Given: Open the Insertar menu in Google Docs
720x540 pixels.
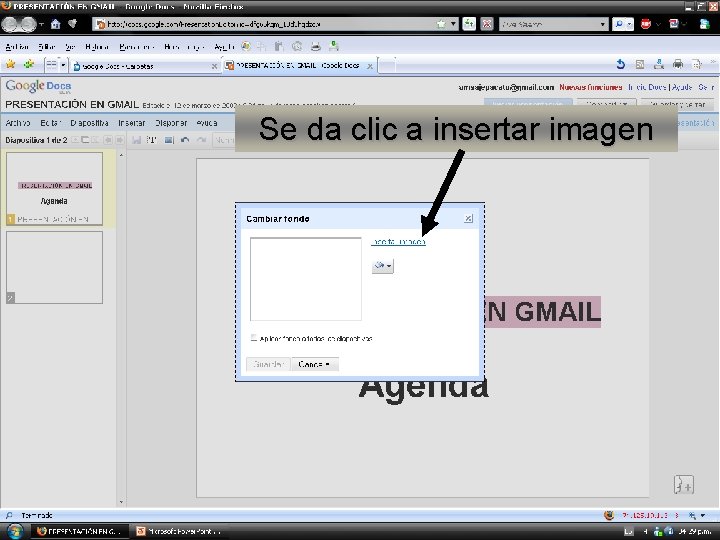Looking at the screenshot, I should [131, 123].
